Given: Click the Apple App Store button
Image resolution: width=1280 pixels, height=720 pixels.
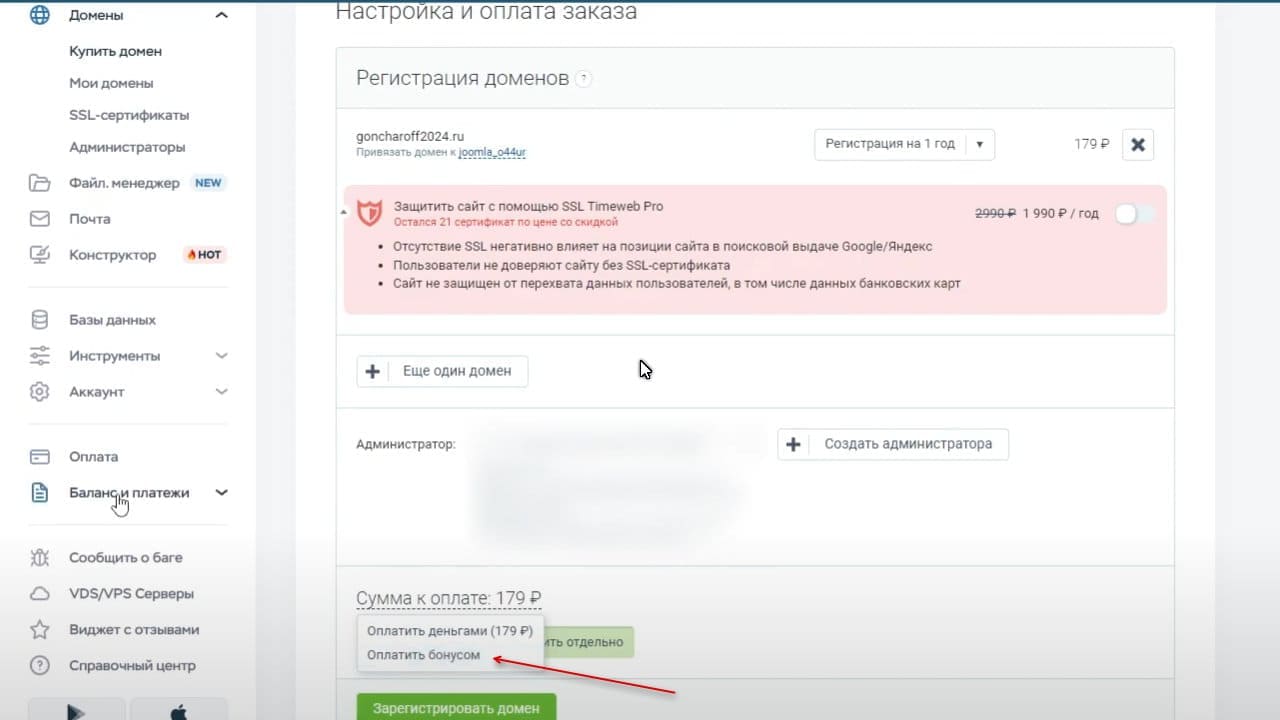Looking at the screenshot, I should (x=179, y=710).
